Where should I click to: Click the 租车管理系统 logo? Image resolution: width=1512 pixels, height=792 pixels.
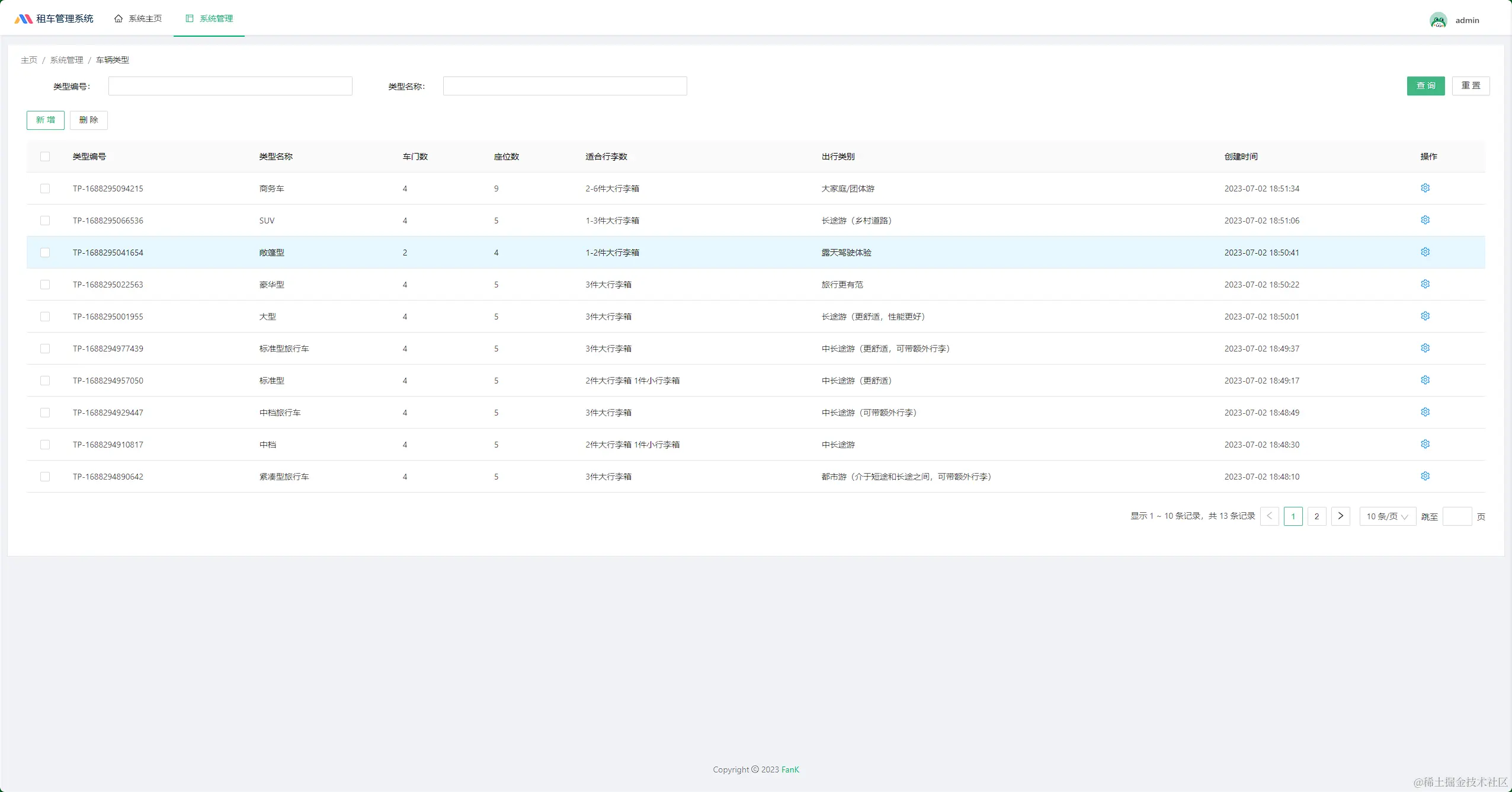click(x=24, y=19)
